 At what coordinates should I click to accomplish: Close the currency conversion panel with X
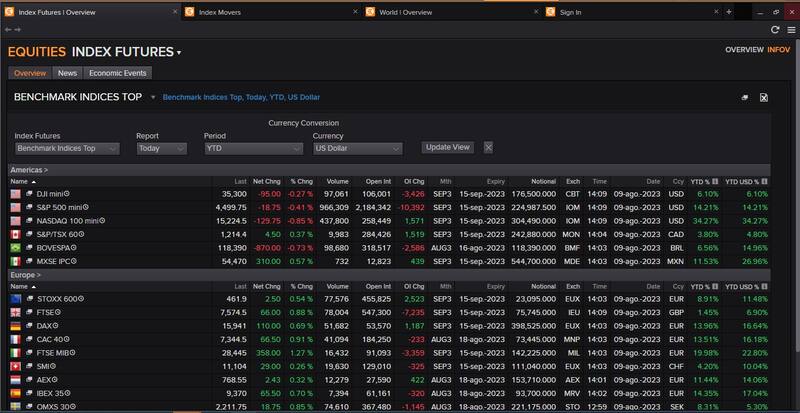tap(488, 147)
